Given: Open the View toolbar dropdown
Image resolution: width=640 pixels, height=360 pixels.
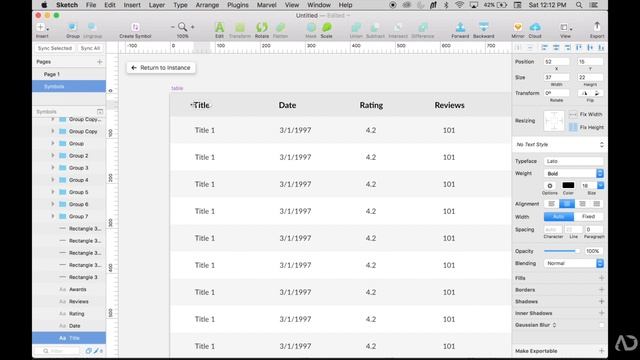Looking at the screenshot, I should [x=566, y=28].
